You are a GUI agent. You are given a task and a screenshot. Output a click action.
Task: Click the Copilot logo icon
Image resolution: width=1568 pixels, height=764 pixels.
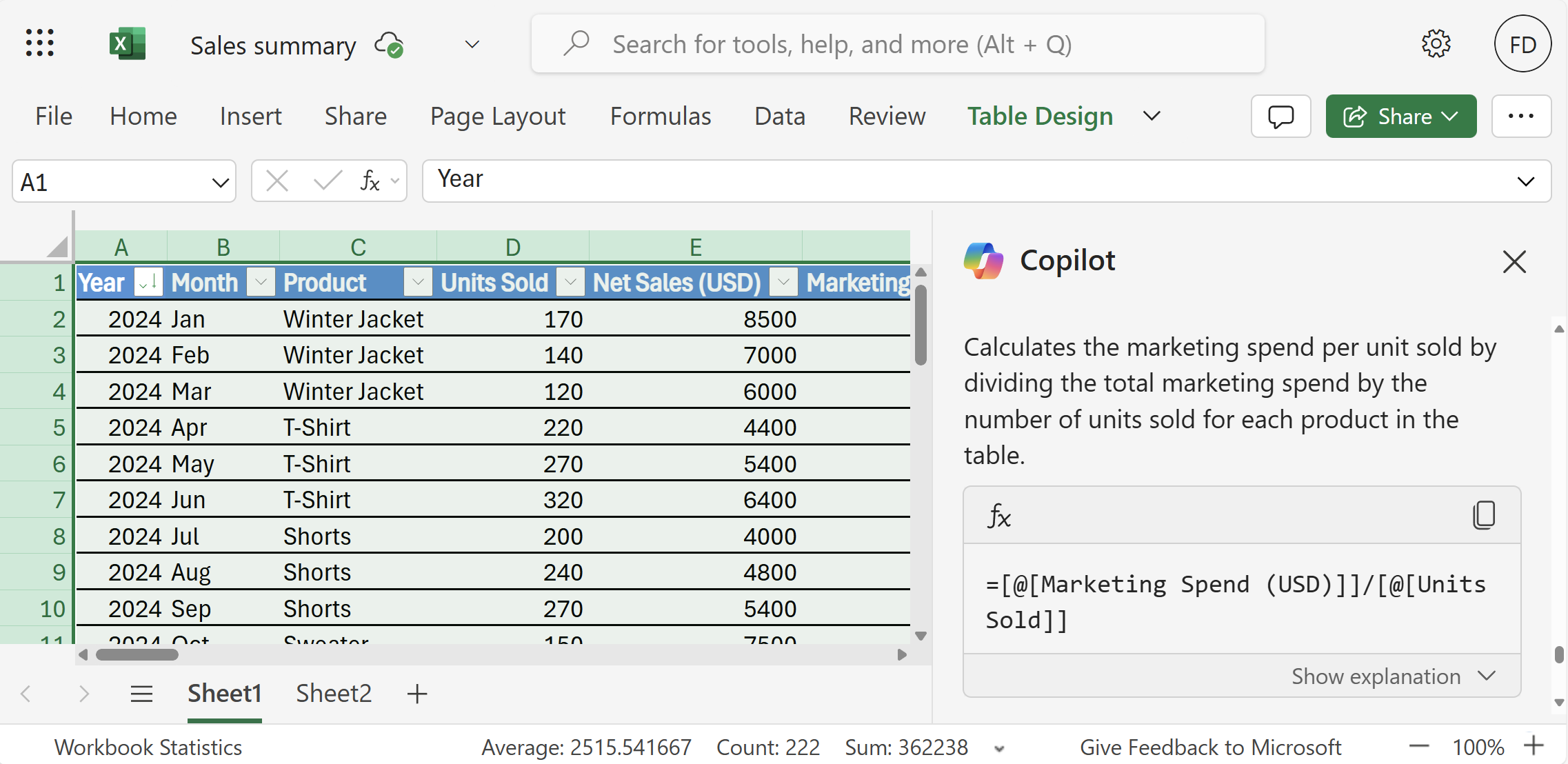[x=983, y=261]
